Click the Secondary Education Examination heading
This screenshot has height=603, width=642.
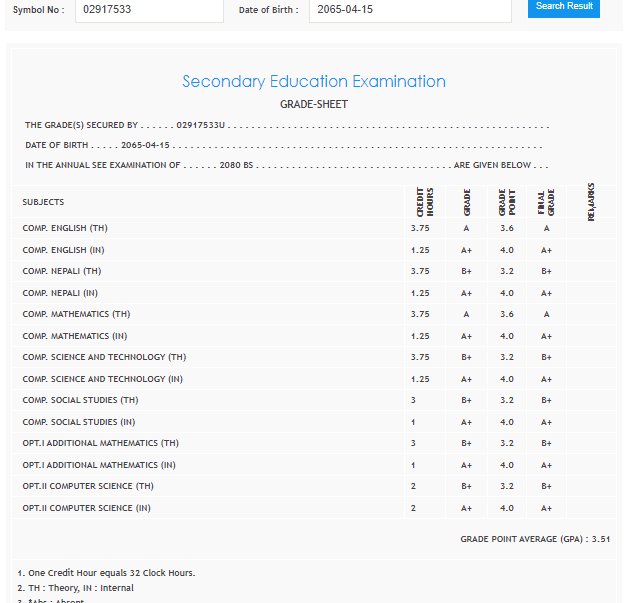[x=314, y=82]
